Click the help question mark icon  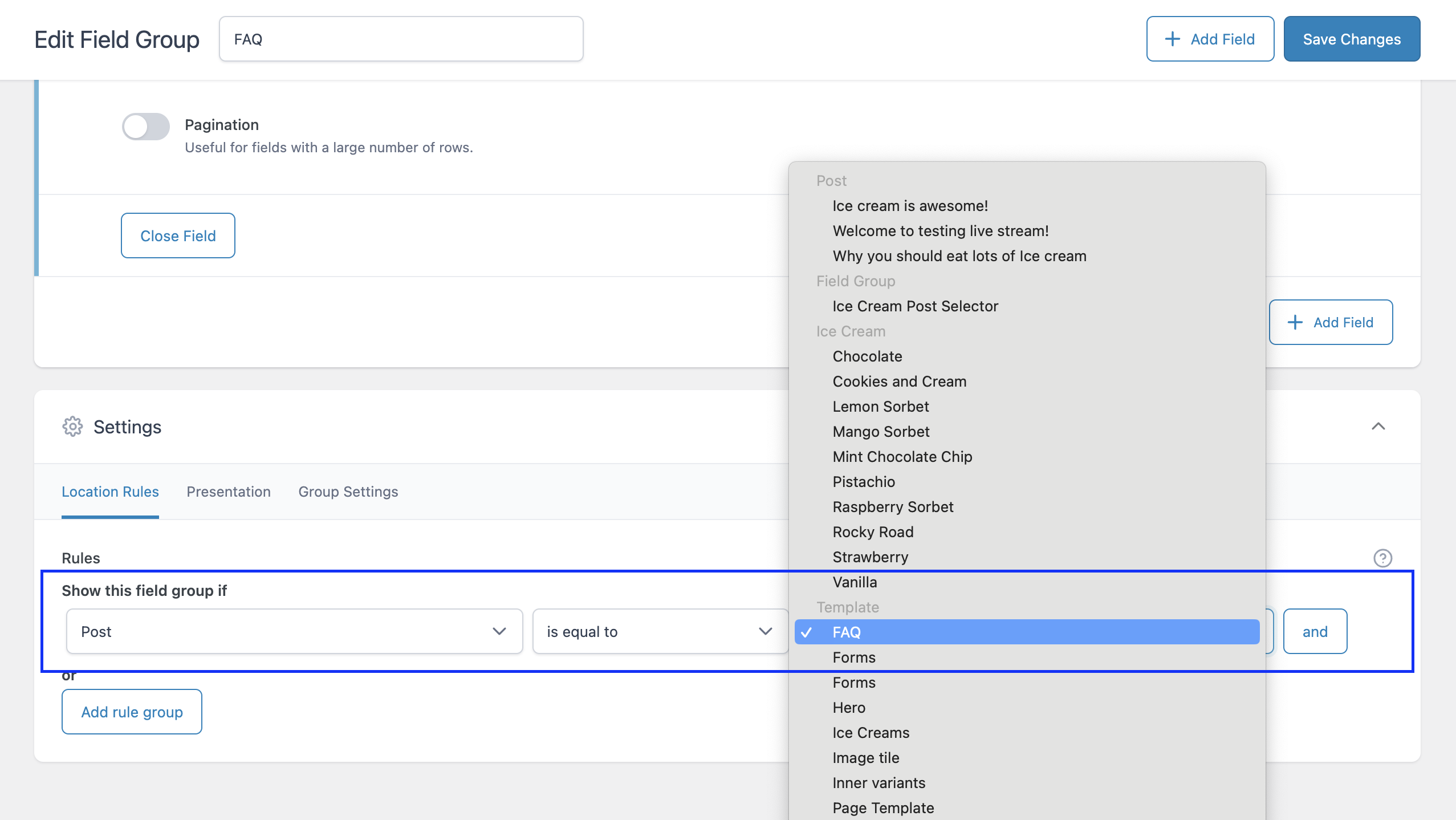[x=1382, y=558]
